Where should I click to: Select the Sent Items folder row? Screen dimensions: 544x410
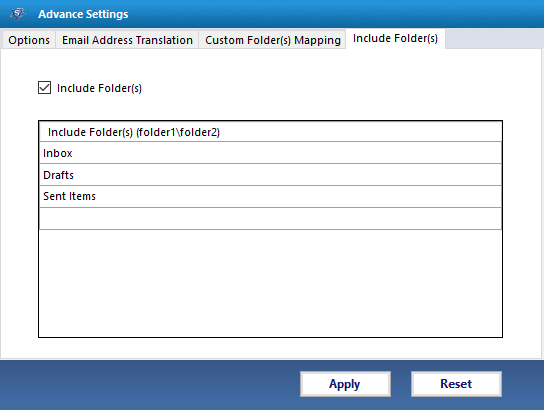[x=270, y=196]
